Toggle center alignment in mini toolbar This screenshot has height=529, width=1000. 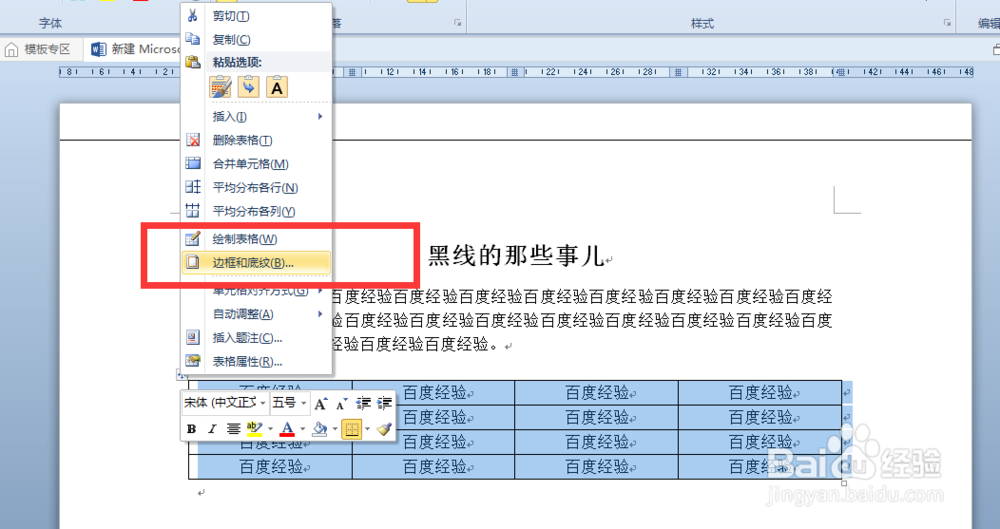tap(234, 429)
